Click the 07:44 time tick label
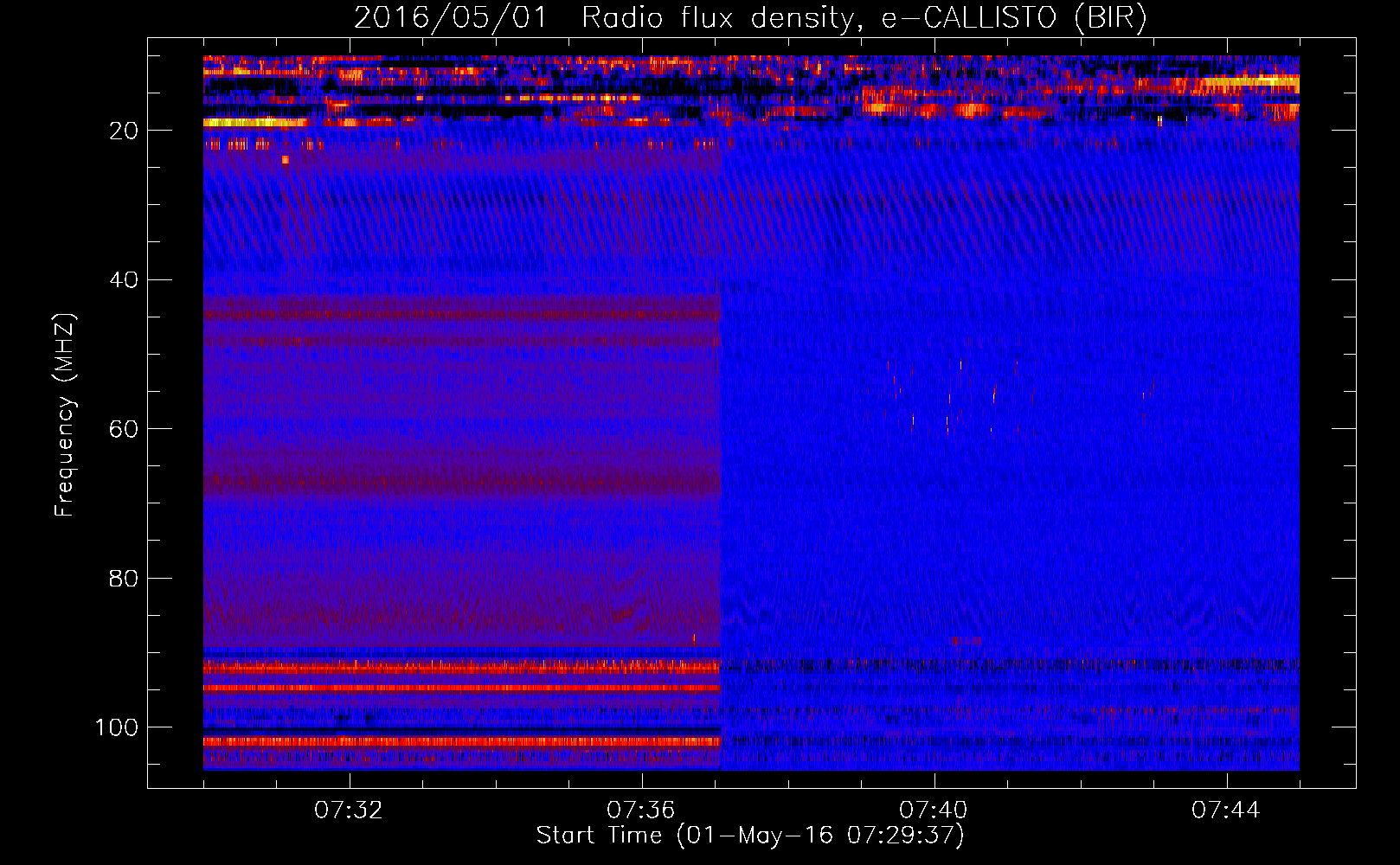Screen dimensions: 1400x865 [x=1226, y=811]
